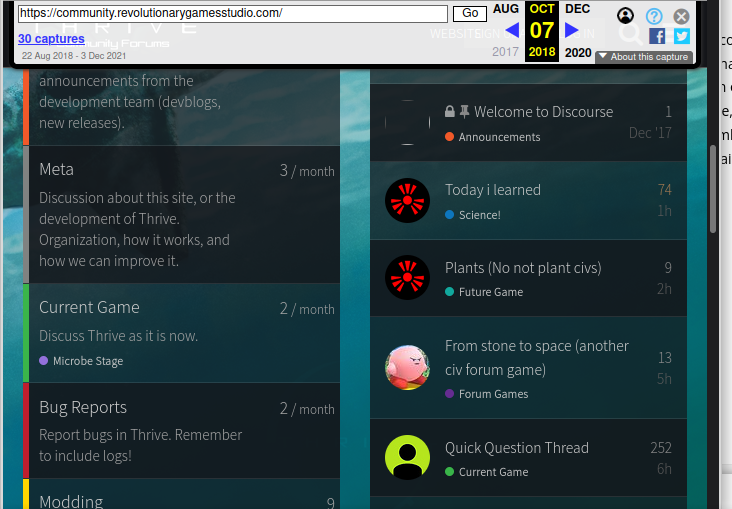Image resolution: width=732 pixels, height=509 pixels.
Task: Open the Meta category
Action: pos(56,170)
